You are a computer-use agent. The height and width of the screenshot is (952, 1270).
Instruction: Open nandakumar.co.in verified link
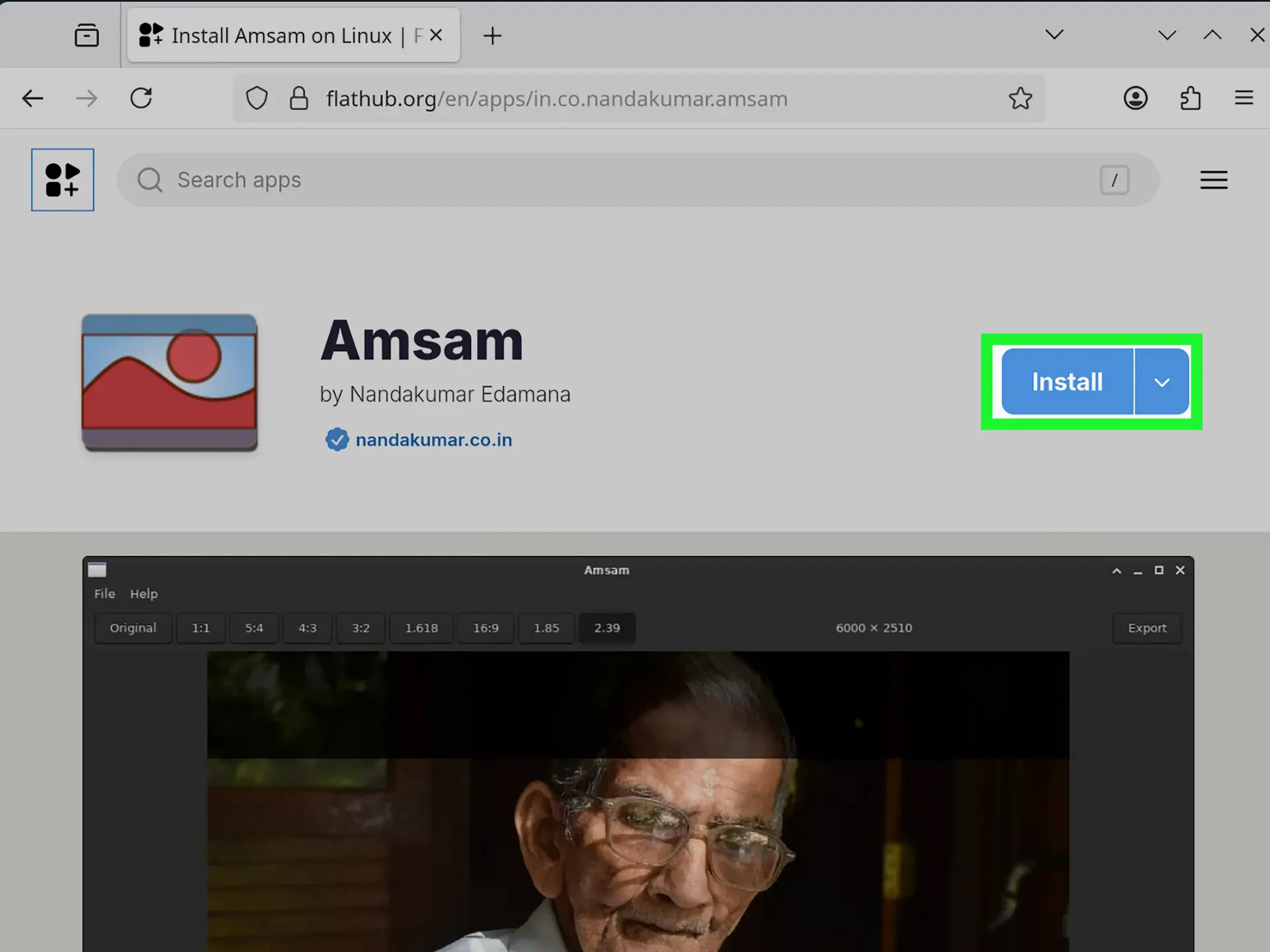434,440
